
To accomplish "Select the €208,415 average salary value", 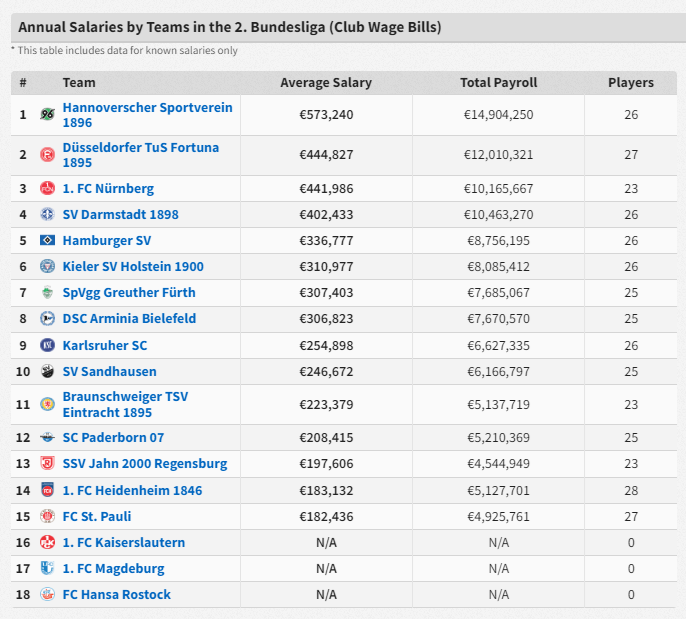I will (x=326, y=437).
